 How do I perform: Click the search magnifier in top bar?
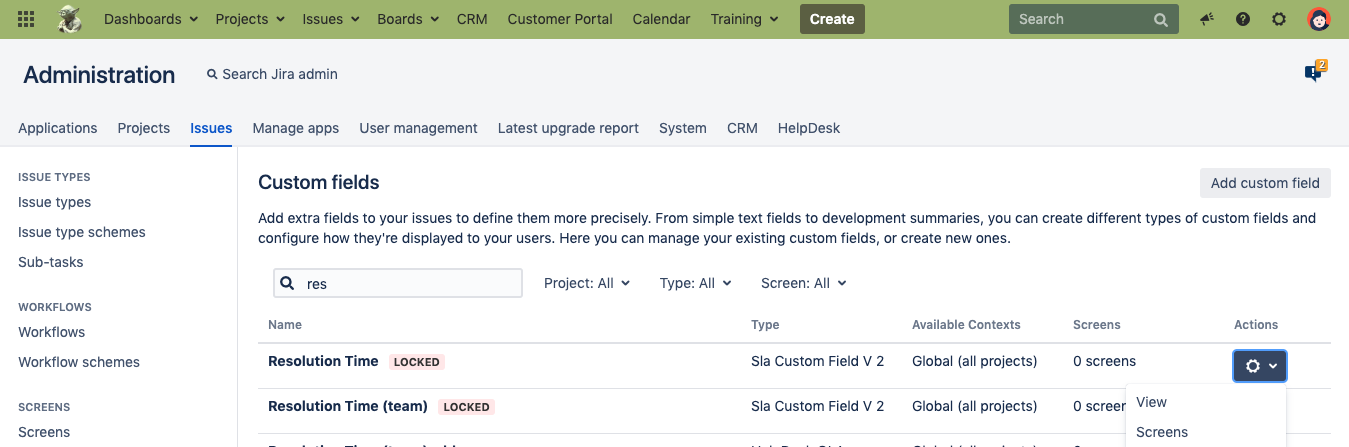(1160, 19)
